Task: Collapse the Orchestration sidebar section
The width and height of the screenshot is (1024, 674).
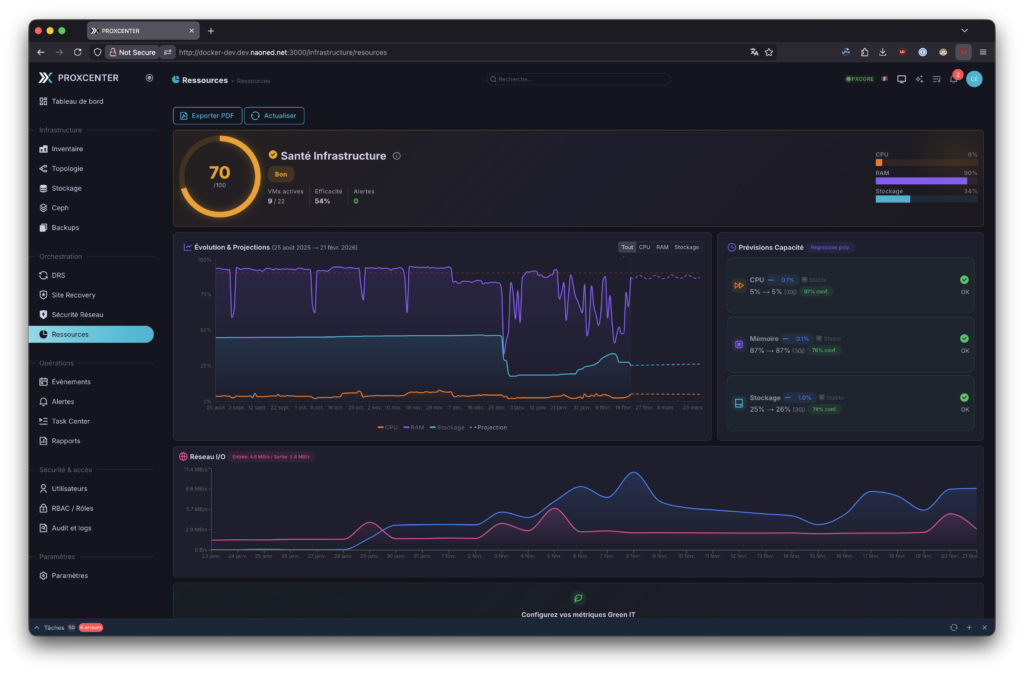Action: 60,256
